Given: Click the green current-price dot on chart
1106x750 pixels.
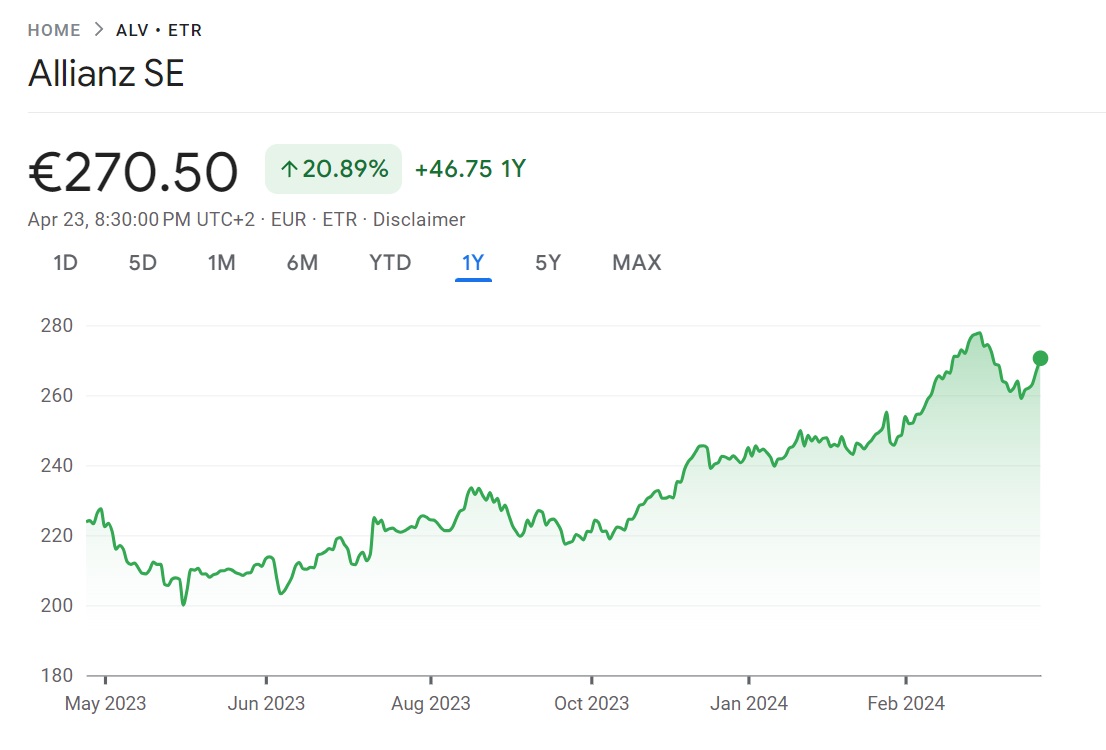Looking at the screenshot, I should point(1040,358).
